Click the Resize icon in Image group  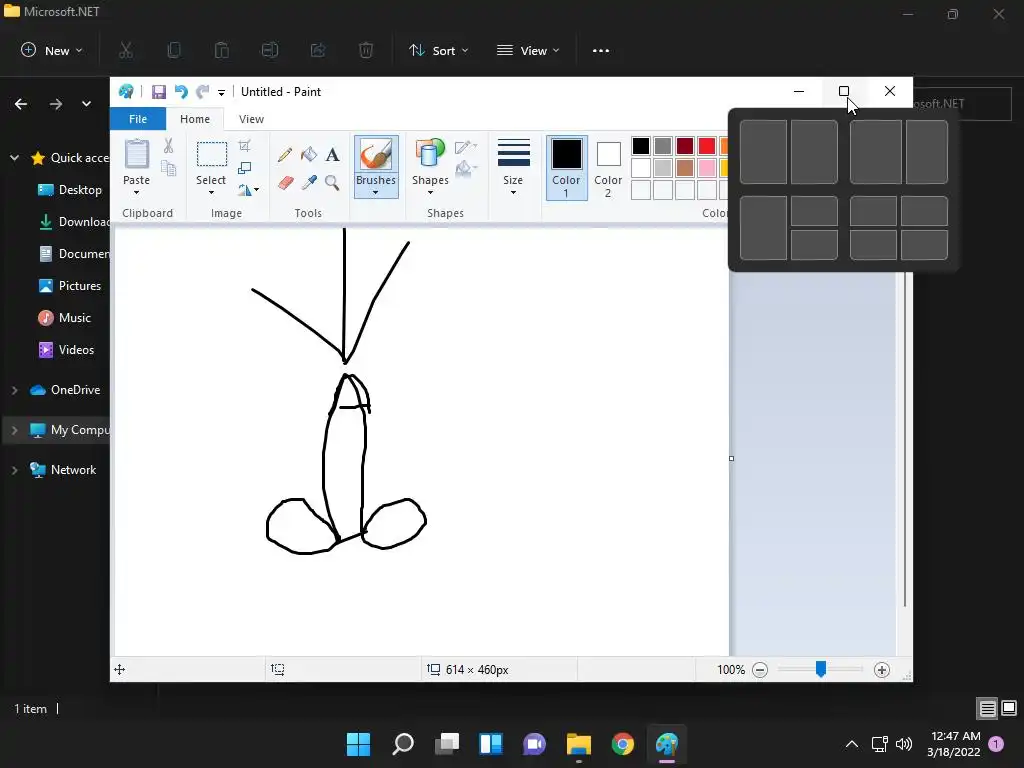pos(244,168)
